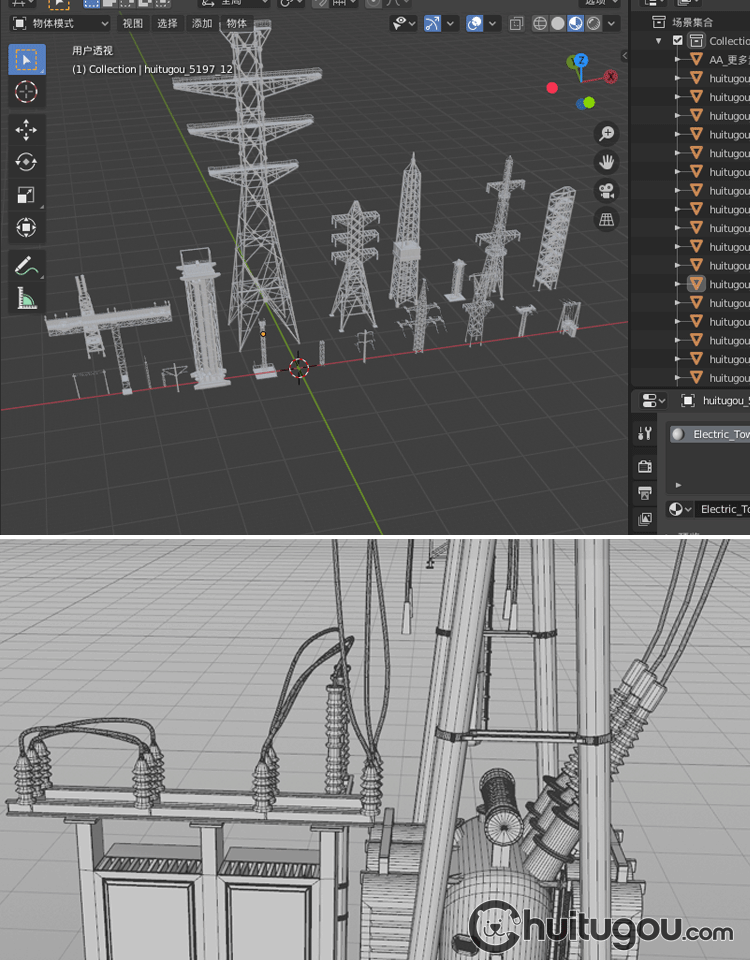Switch to orthographic grid view
Screen dimensions: 750x960
click(606, 219)
